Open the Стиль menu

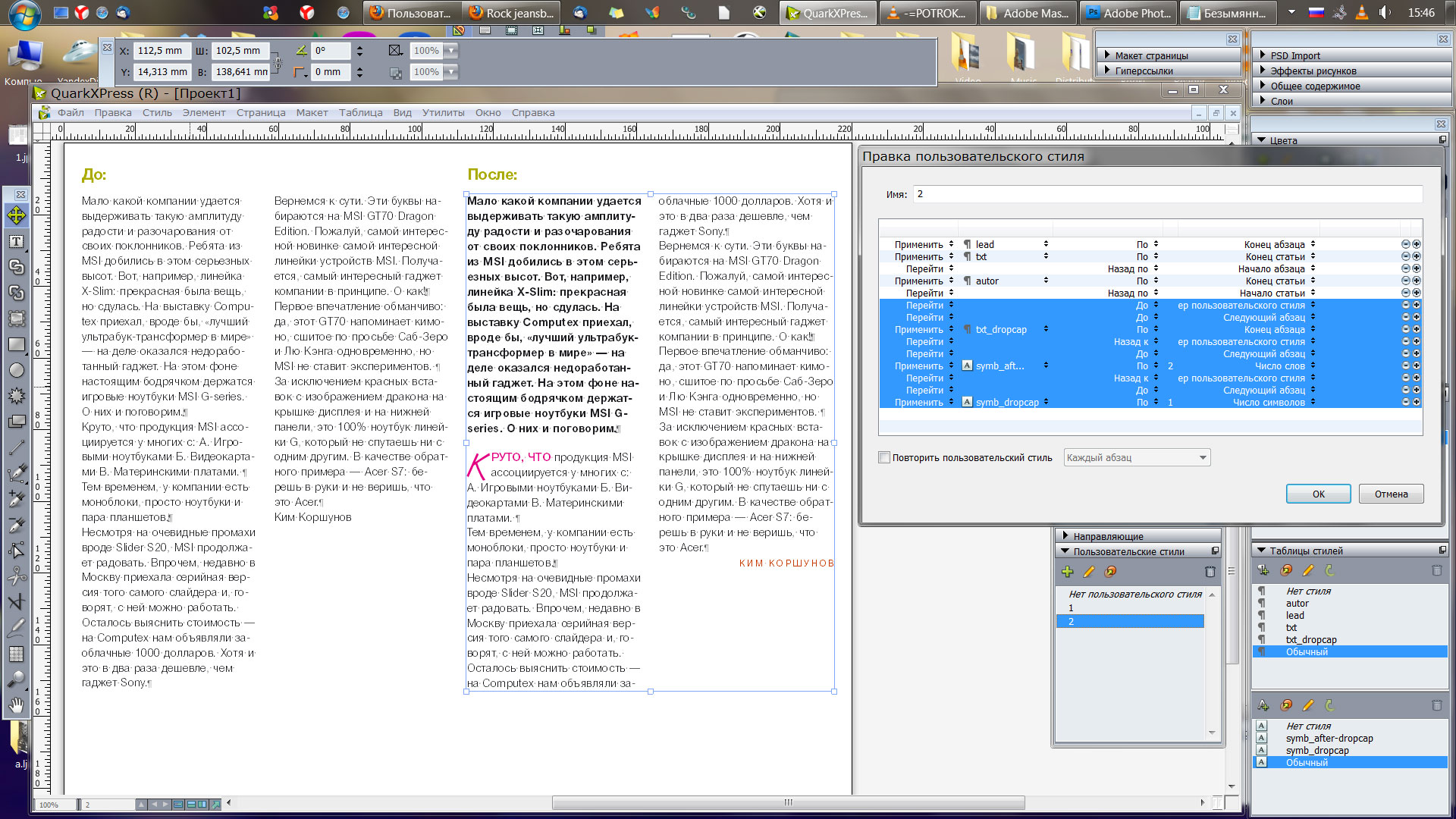point(157,112)
